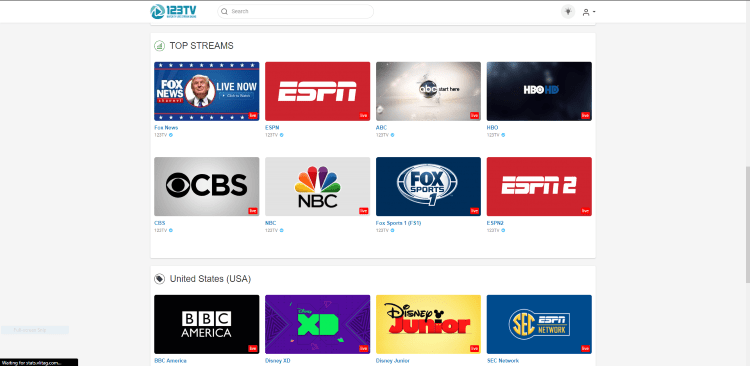750x366 pixels.
Task: Click the SEC Network title link
Action: (x=503, y=361)
